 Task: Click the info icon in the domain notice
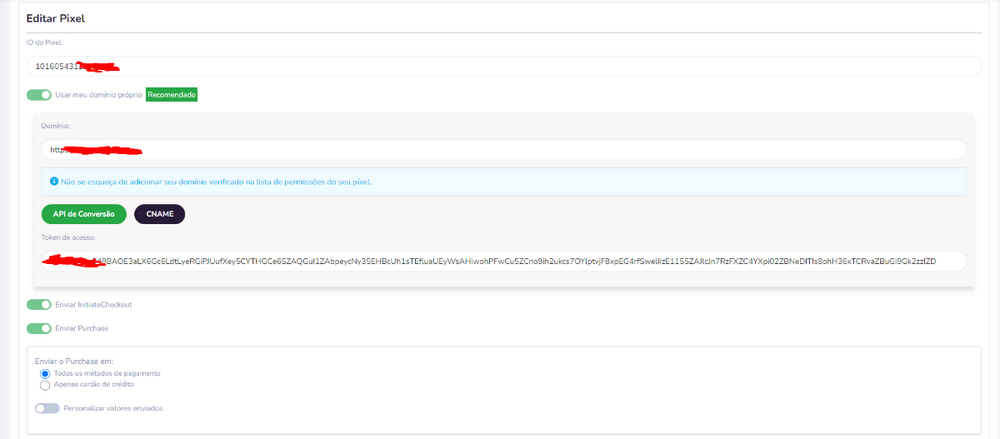pos(54,181)
